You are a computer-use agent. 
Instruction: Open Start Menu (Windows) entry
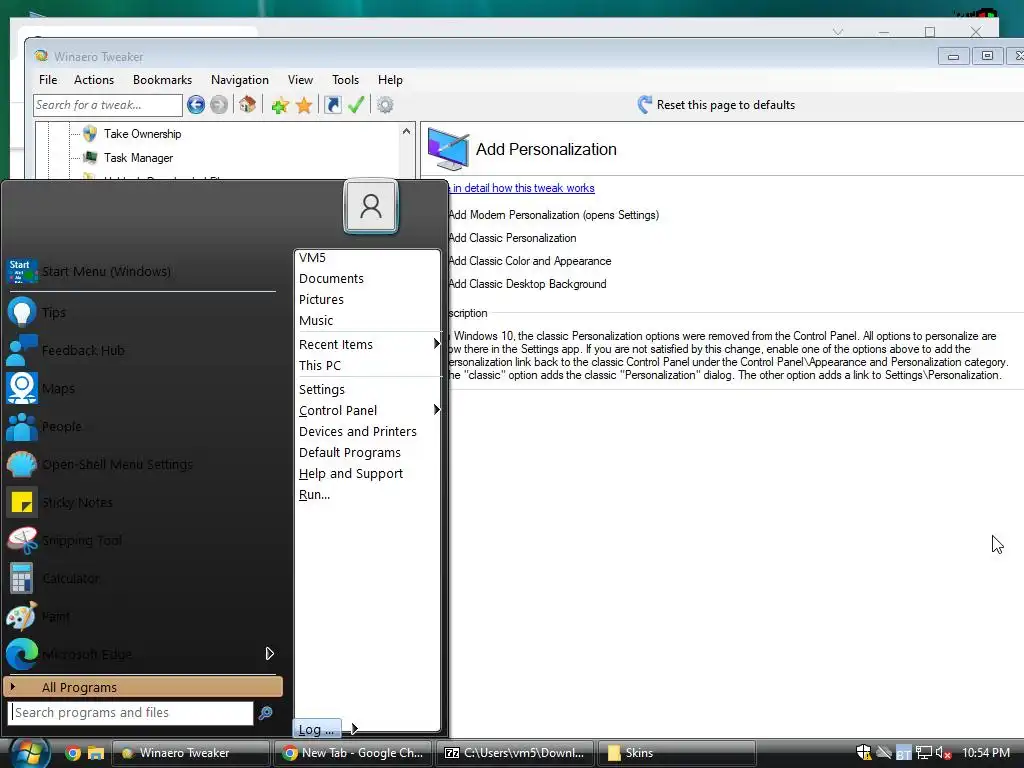coord(140,271)
